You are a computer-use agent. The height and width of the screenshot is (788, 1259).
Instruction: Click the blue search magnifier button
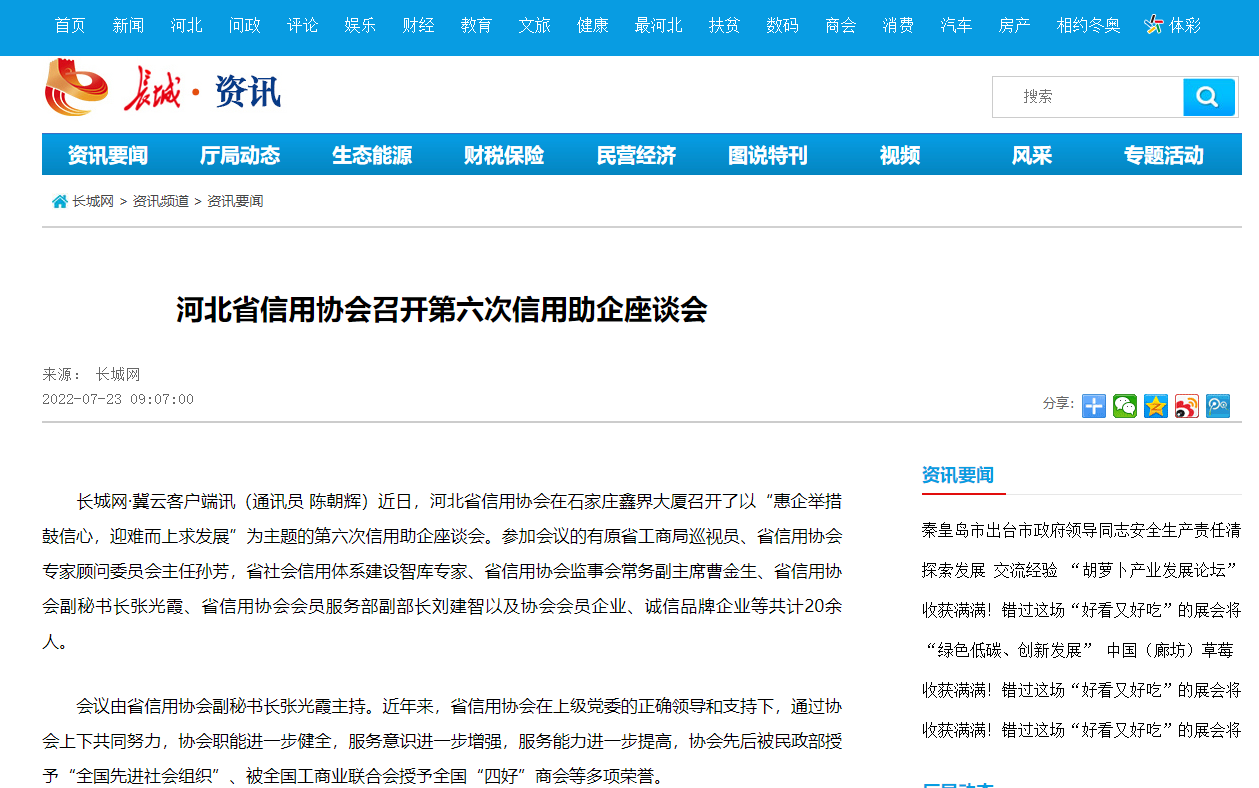tap(1208, 97)
